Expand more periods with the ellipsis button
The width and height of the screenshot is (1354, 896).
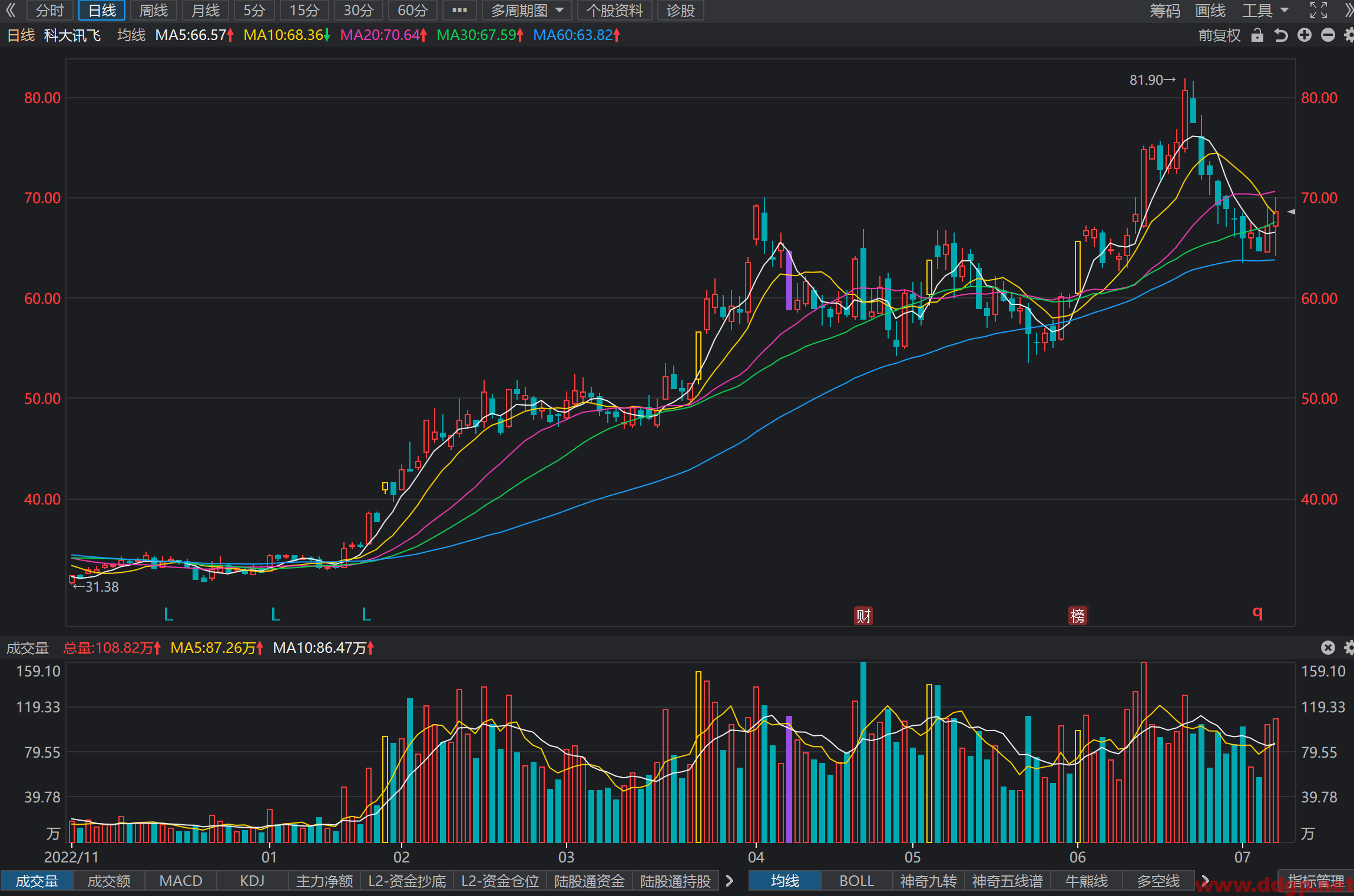pyautogui.click(x=459, y=11)
